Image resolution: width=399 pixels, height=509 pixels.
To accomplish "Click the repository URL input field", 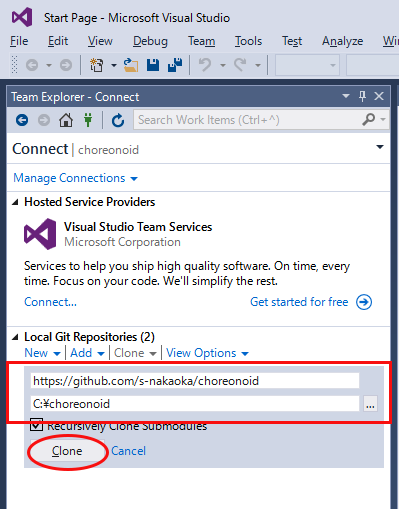I will pos(195,381).
